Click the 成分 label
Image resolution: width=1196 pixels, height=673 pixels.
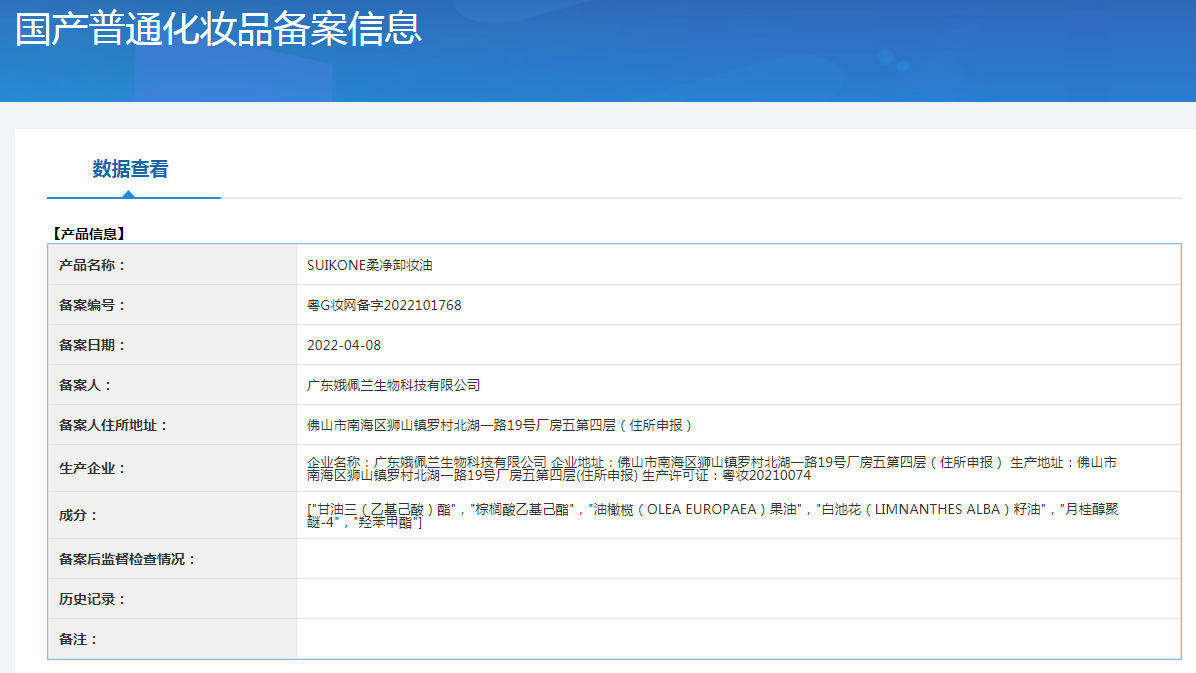point(79,516)
